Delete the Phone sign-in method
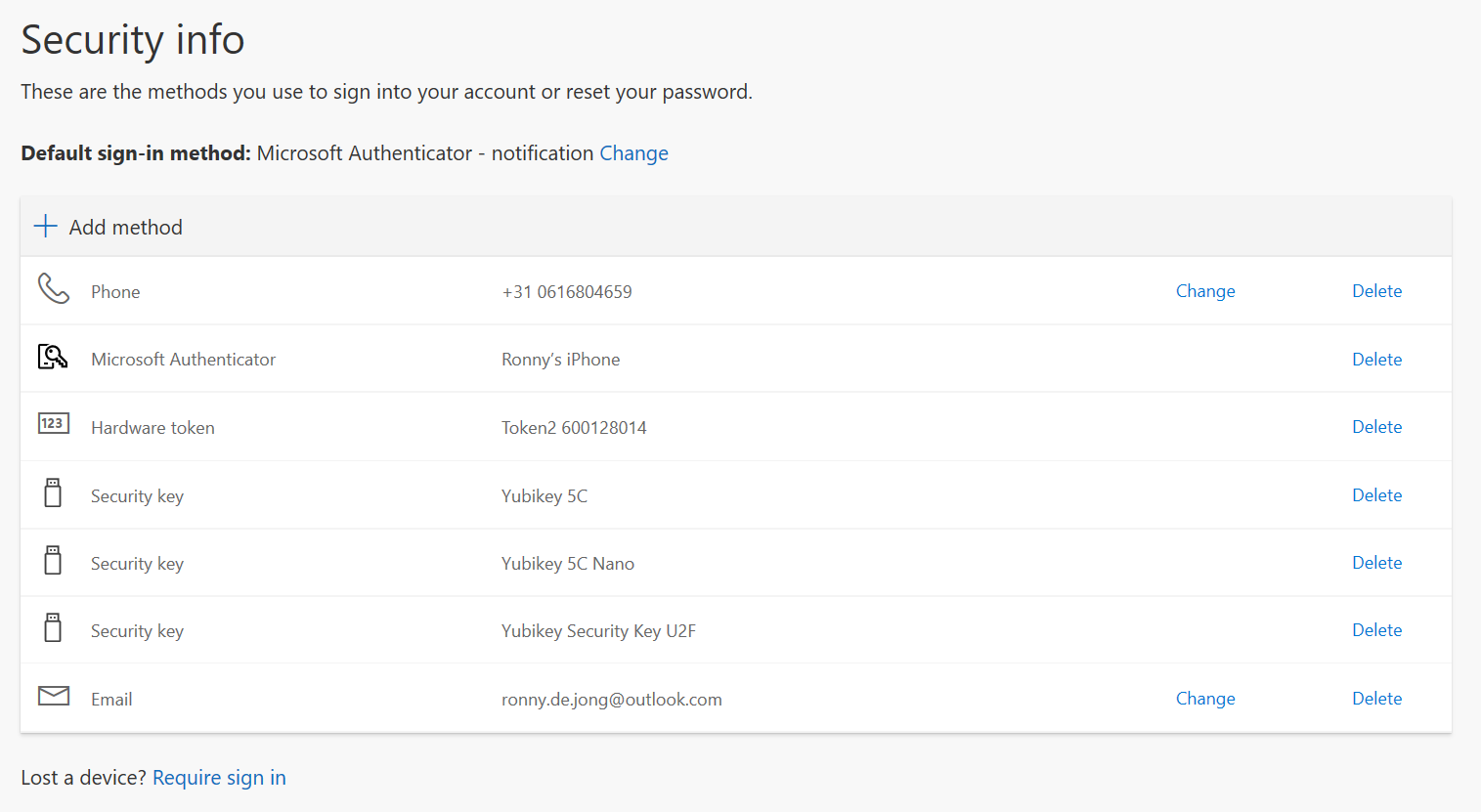Image resolution: width=1481 pixels, height=812 pixels. (x=1376, y=291)
